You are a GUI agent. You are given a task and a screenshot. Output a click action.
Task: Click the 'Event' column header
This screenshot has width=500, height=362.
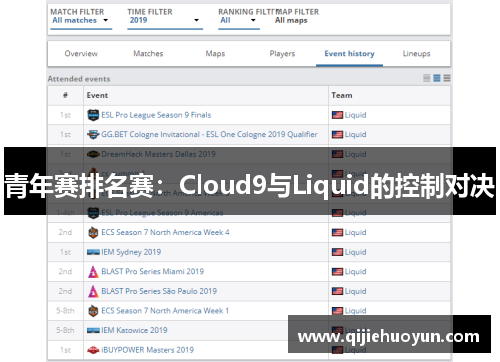(x=97, y=96)
